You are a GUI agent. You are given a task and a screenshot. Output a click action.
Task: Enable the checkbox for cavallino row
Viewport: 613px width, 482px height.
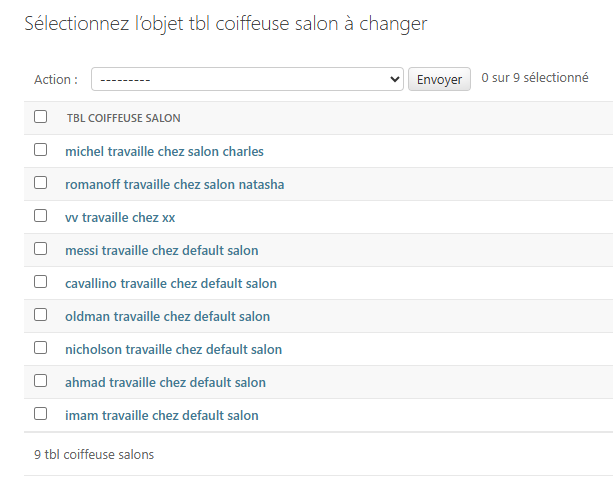[41, 282]
